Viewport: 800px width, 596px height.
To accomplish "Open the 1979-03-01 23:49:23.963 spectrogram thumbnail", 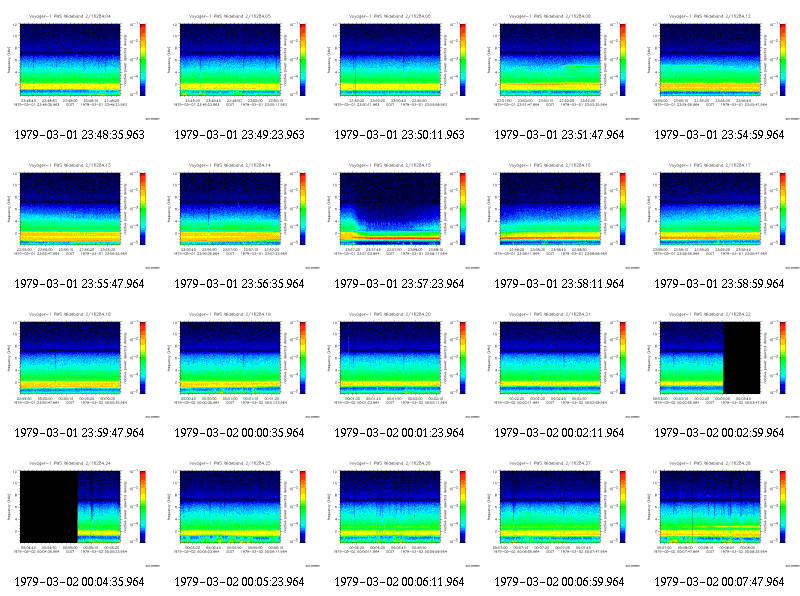I will coord(240,66).
